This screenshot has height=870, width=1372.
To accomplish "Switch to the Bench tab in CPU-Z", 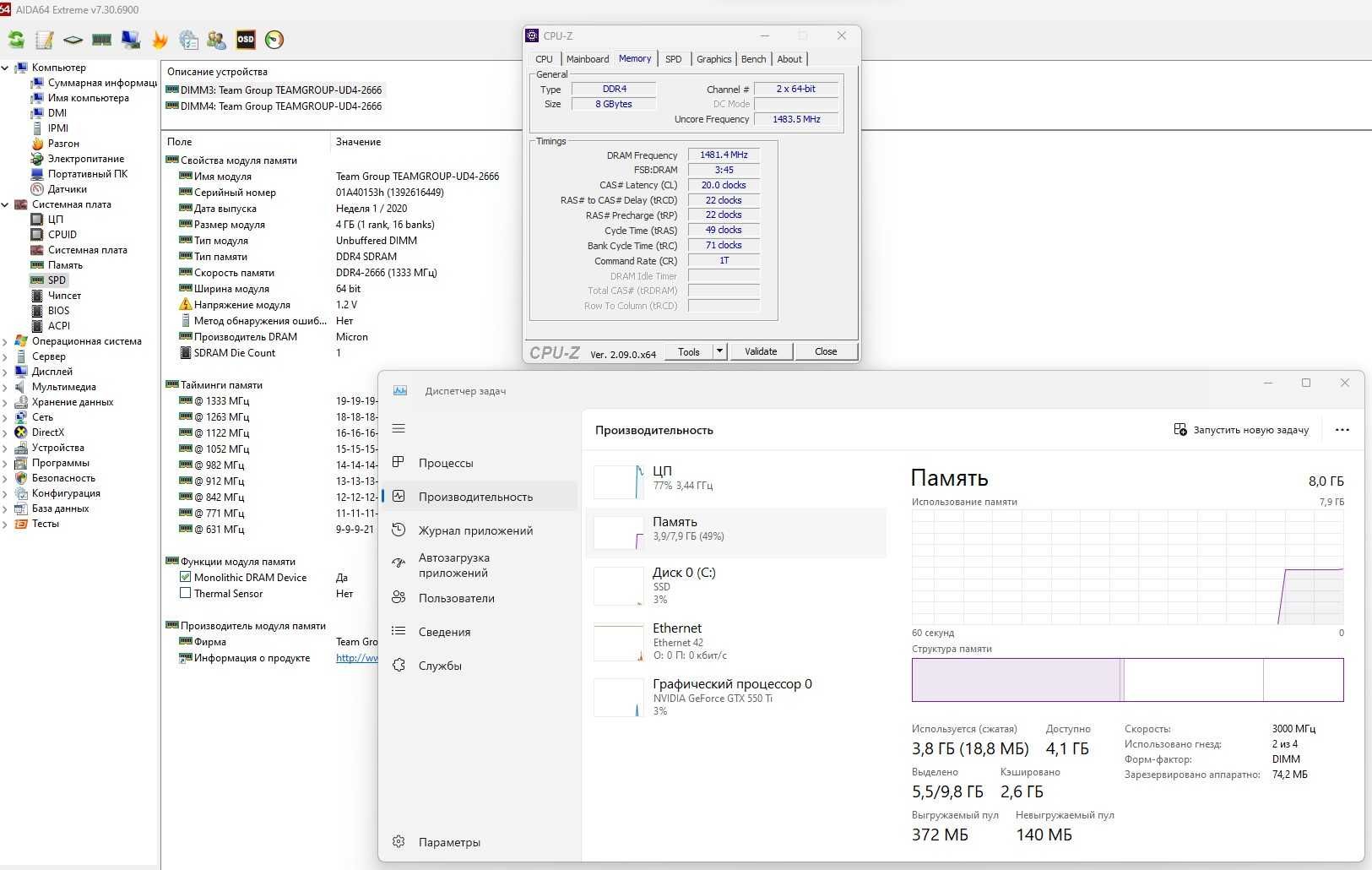I will [x=754, y=59].
